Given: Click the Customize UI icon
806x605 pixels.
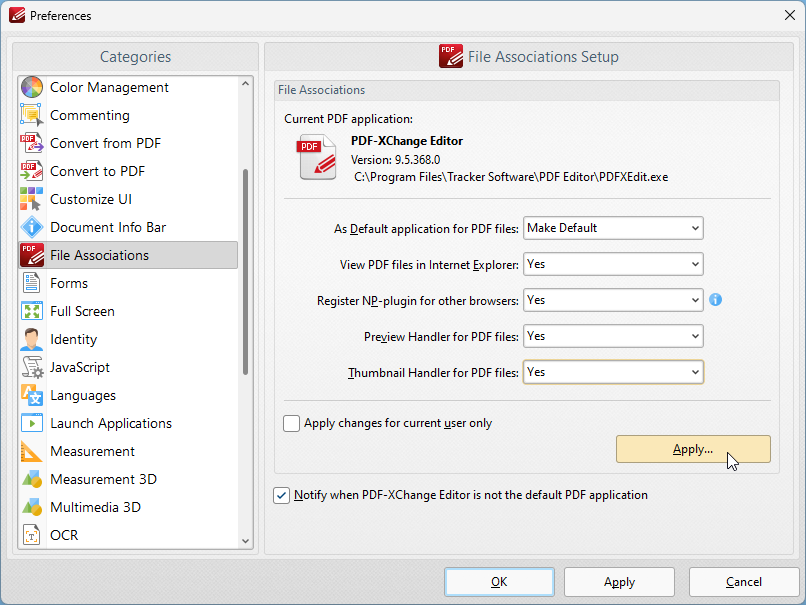Looking at the screenshot, I should [x=32, y=199].
